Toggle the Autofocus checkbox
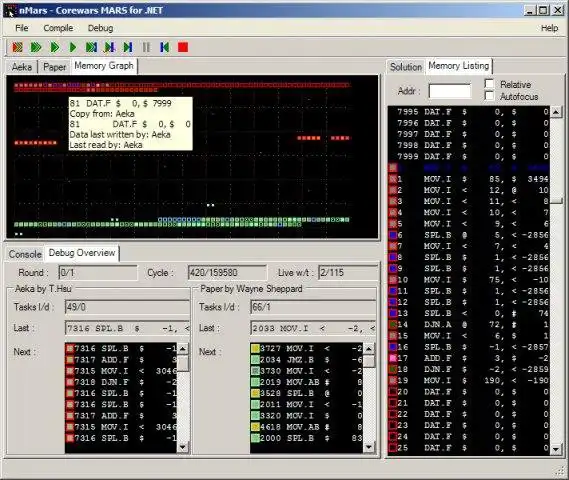This screenshot has width=569, height=480. [489, 96]
